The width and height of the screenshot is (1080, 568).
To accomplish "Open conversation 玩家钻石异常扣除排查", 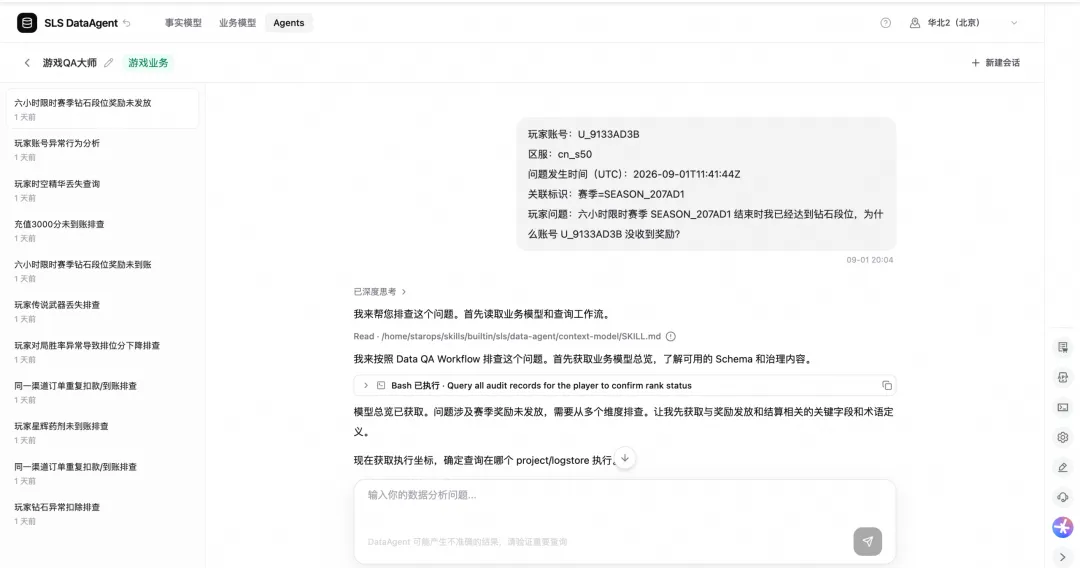I will (x=103, y=514).
